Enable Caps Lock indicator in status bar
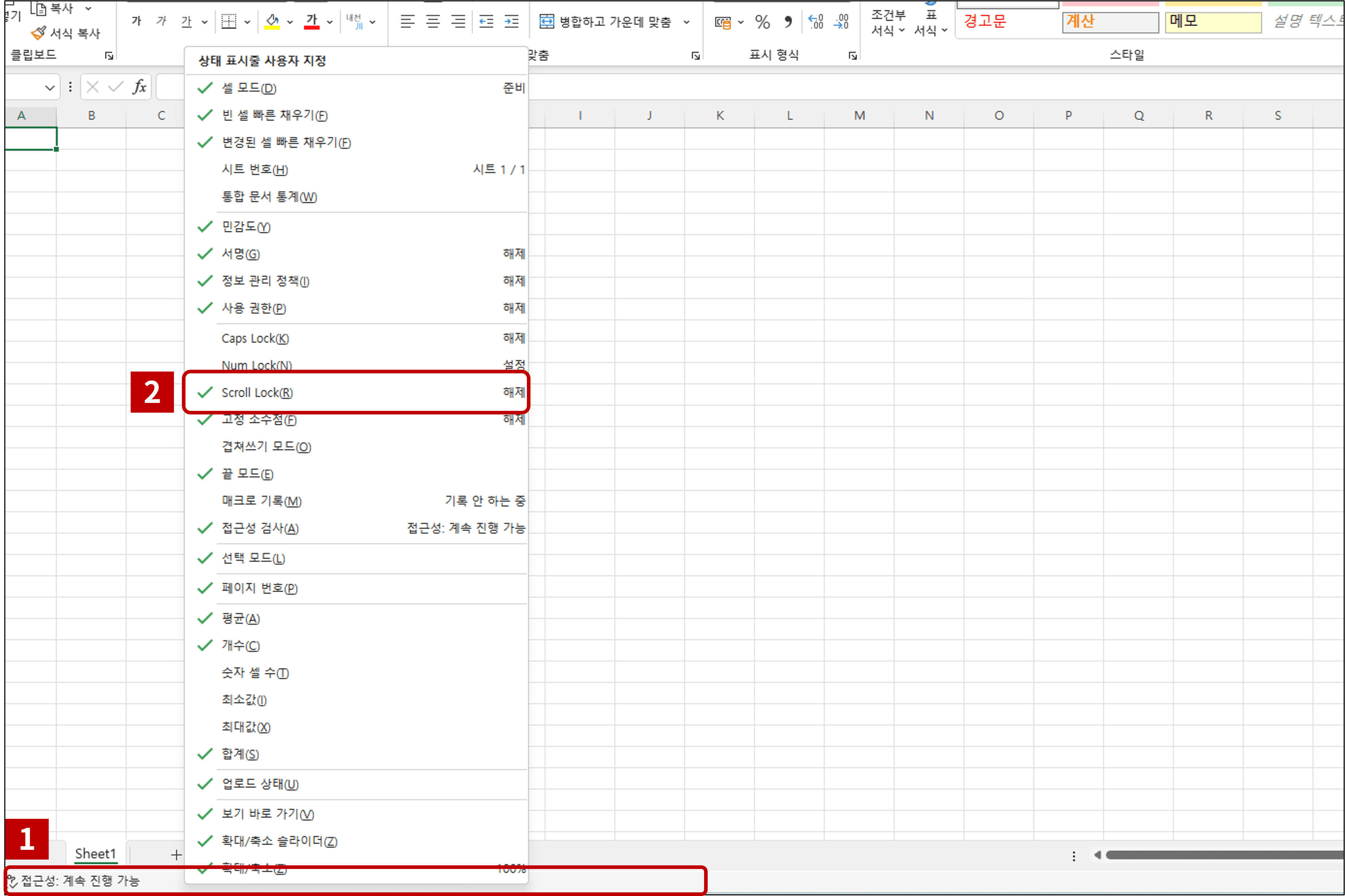 click(255, 338)
